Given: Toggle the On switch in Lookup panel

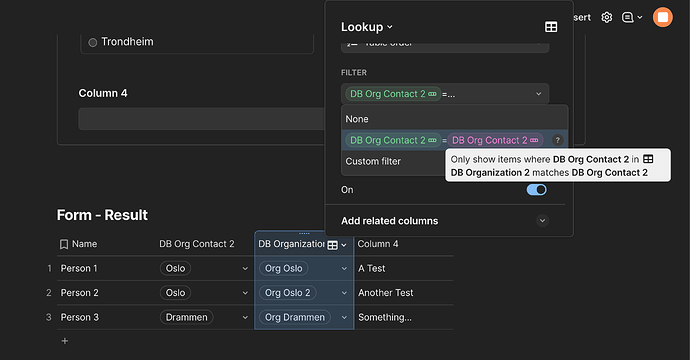Looking at the screenshot, I should 536,190.
